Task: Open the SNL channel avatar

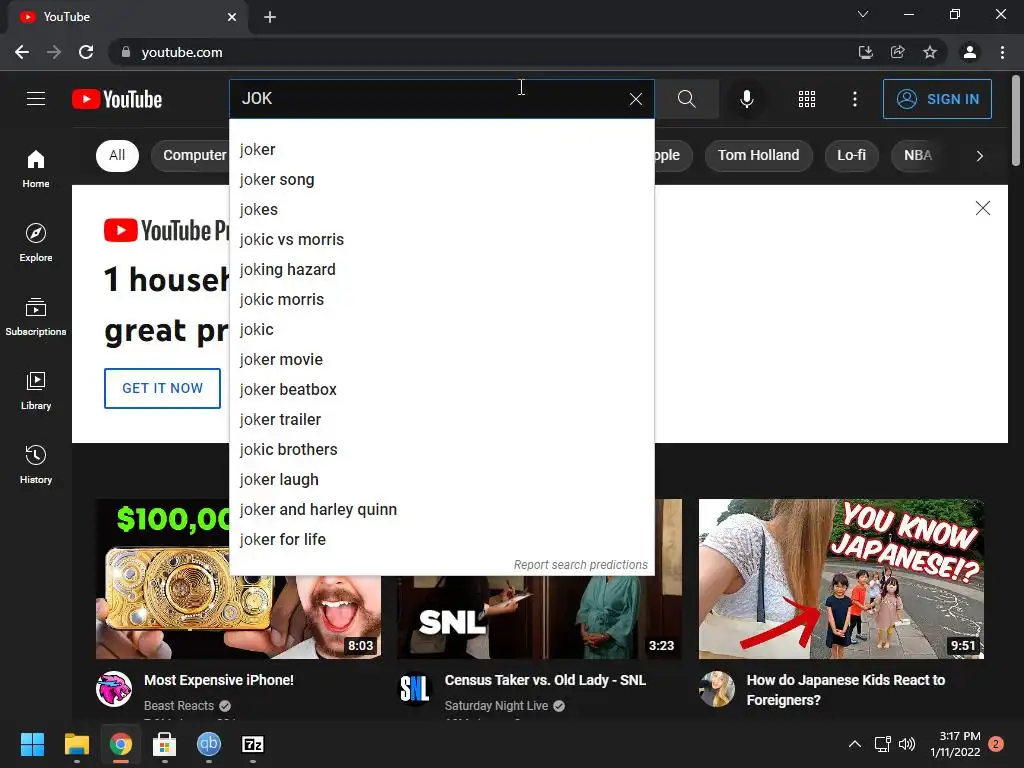Action: point(415,689)
